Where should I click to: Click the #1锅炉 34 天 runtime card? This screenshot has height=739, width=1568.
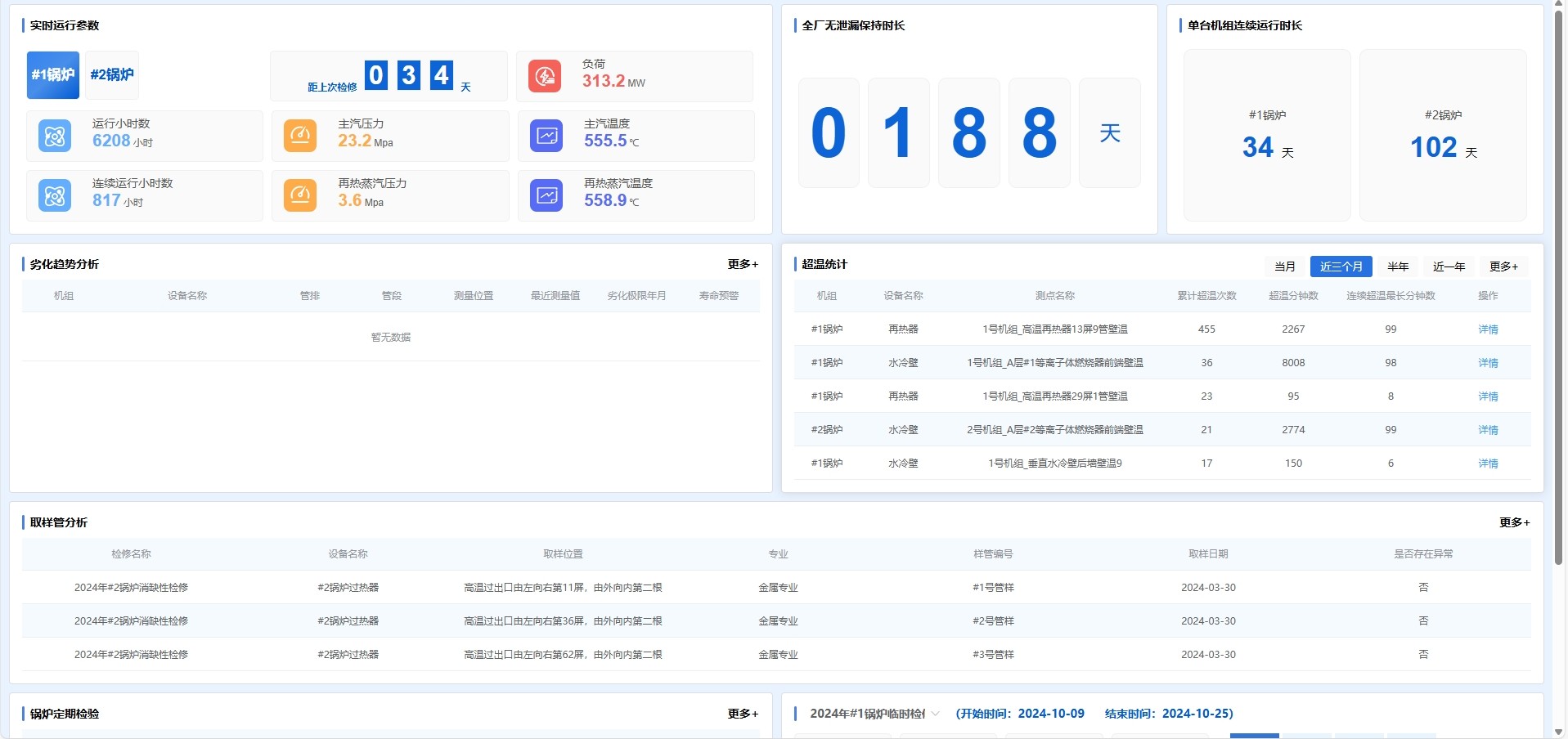[x=1267, y=135]
